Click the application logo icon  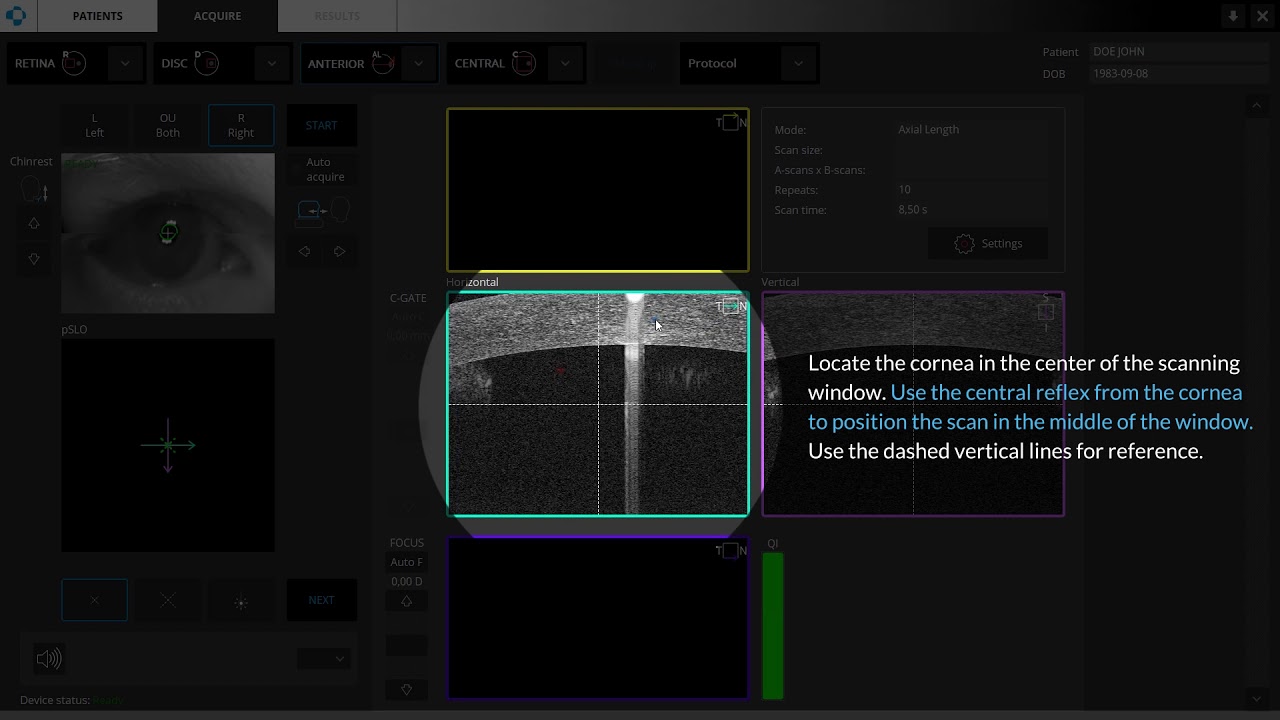(14, 15)
